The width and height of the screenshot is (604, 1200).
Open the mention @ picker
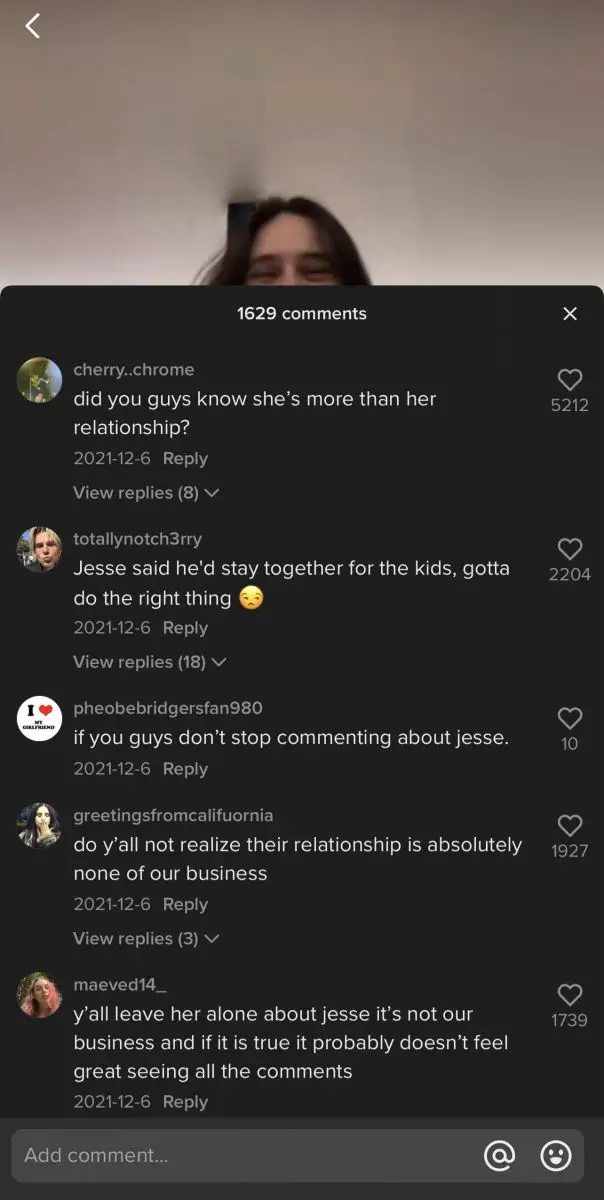[499, 1156]
